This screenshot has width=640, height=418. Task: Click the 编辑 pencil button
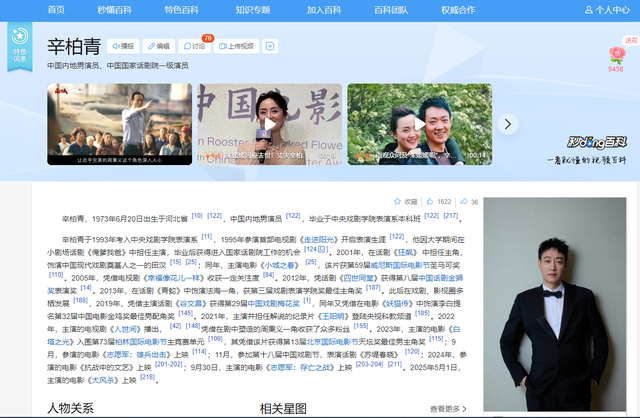tap(159, 46)
